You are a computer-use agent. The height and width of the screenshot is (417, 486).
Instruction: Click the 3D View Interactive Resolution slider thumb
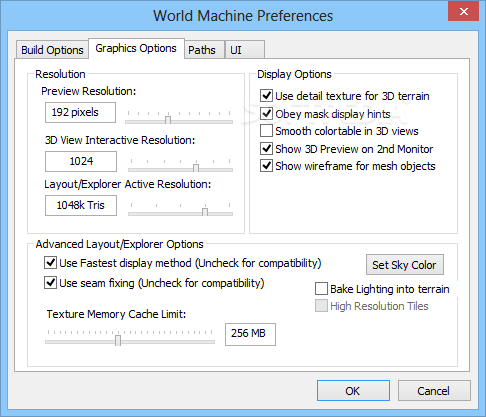click(x=196, y=168)
